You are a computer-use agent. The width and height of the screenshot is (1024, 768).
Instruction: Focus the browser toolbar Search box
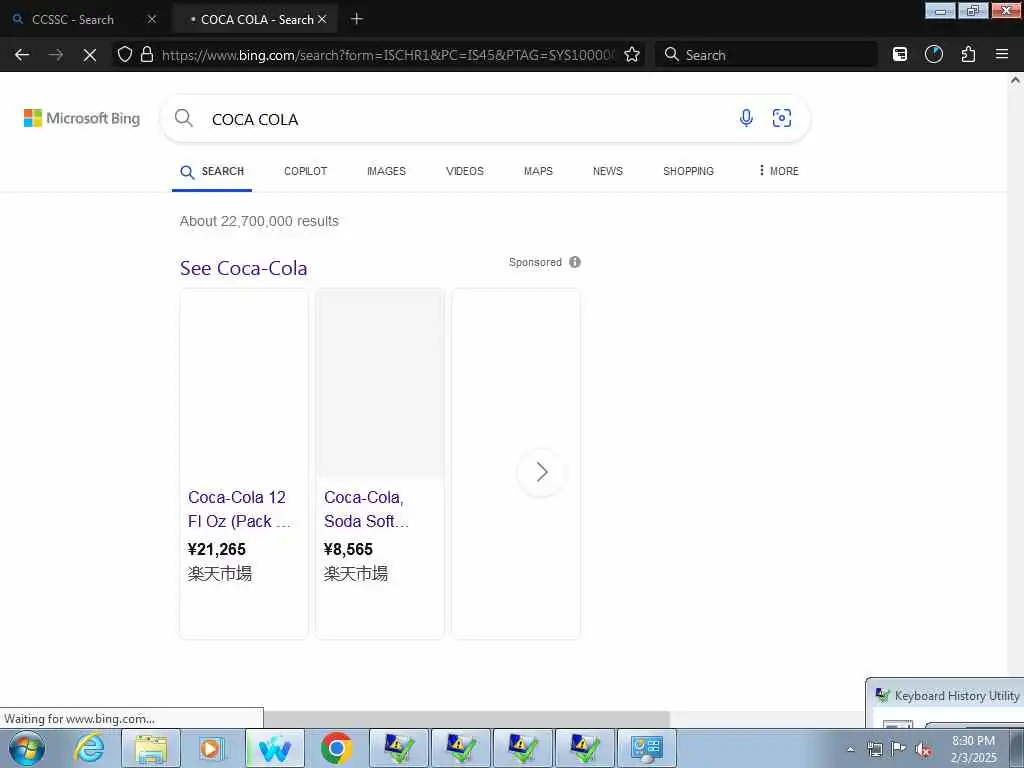767,55
